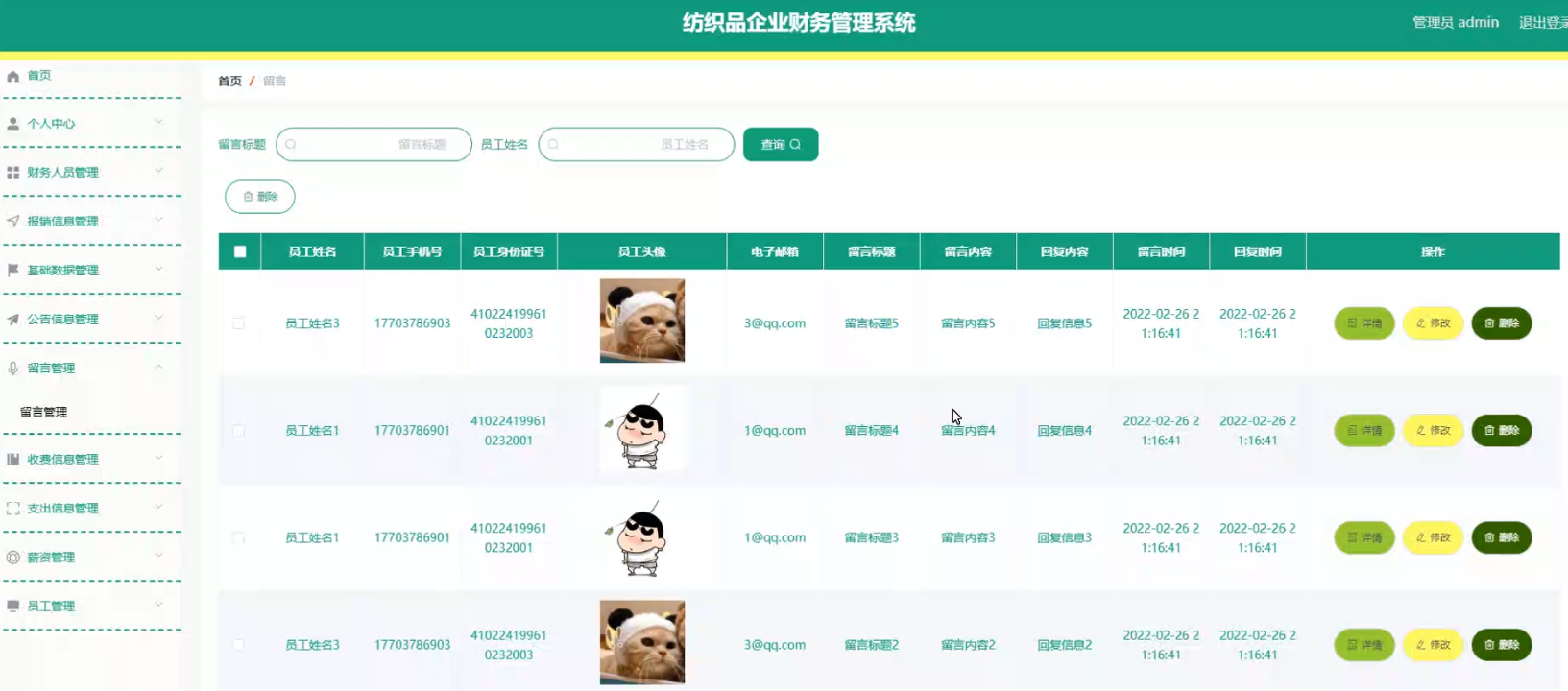Click the home icon in the sidebar
The height and width of the screenshot is (691, 1568).
coord(13,76)
